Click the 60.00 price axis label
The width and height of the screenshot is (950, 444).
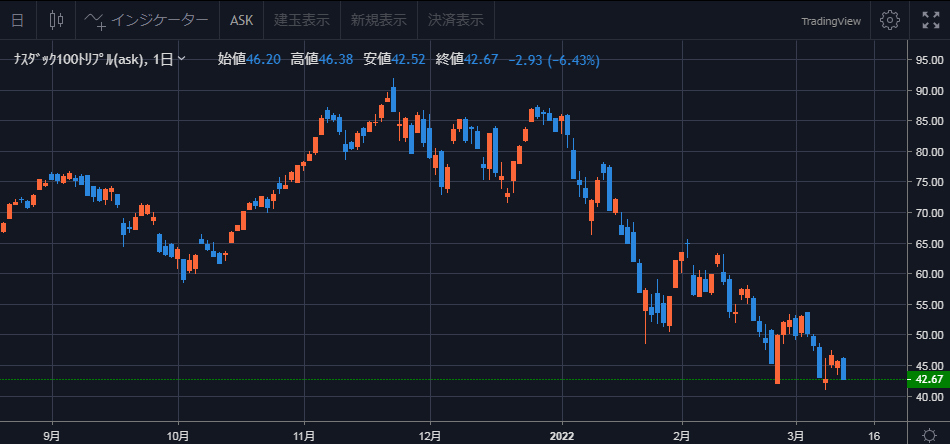coord(928,274)
